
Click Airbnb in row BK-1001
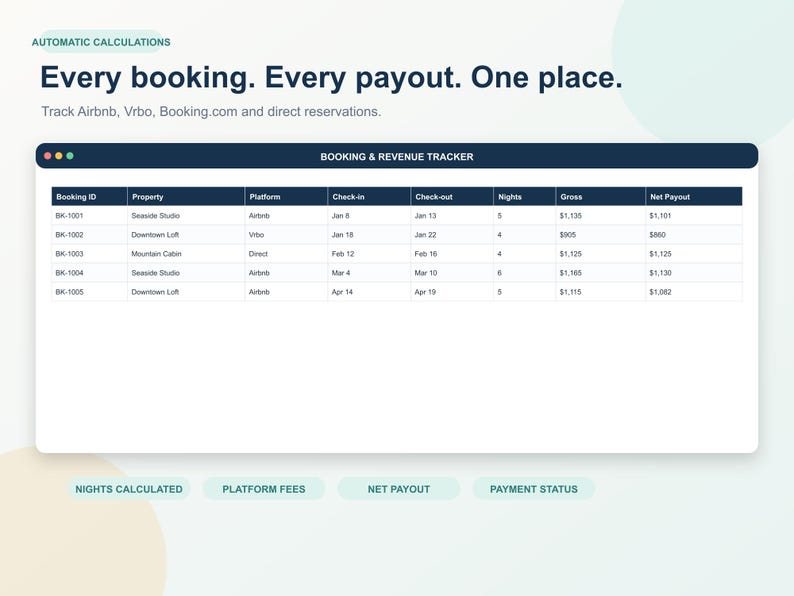(286, 216)
